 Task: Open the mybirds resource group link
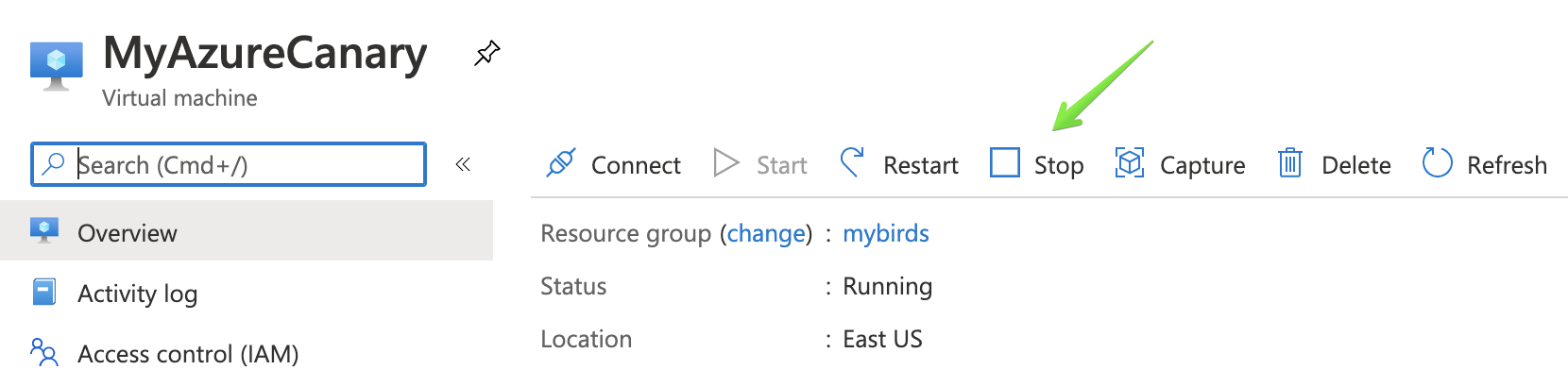tap(886, 233)
